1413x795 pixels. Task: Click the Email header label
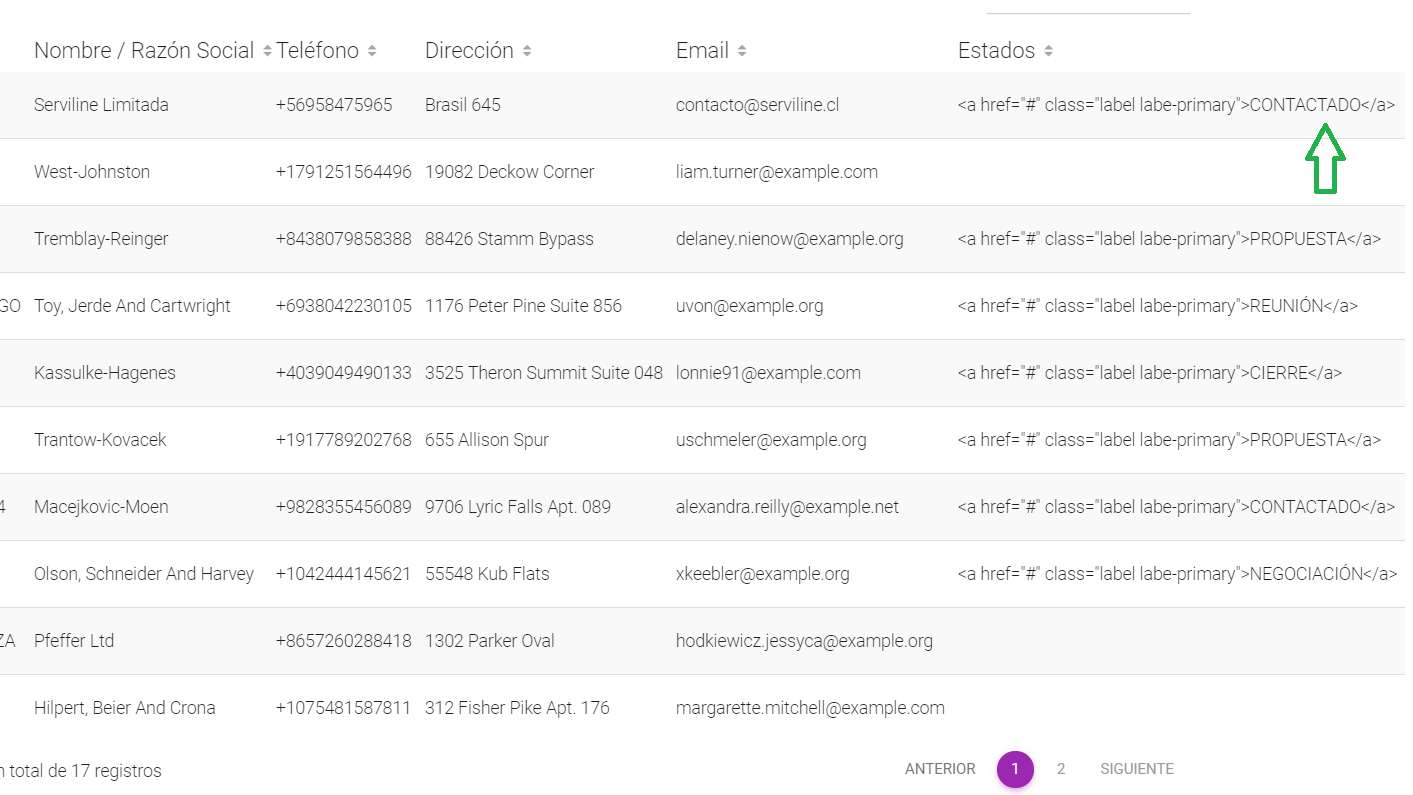(702, 51)
